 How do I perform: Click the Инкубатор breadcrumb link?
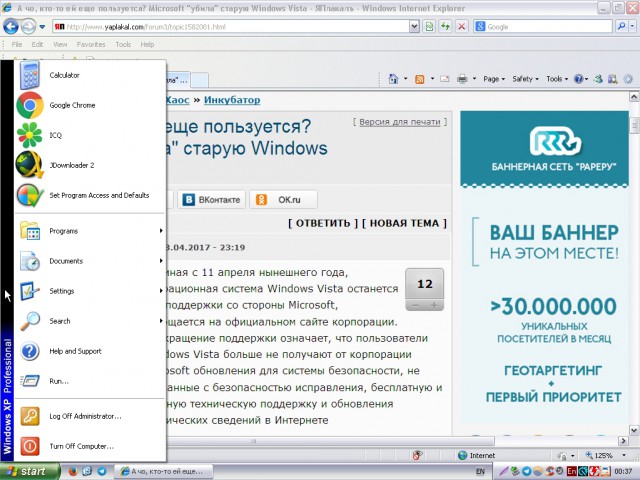232,100
